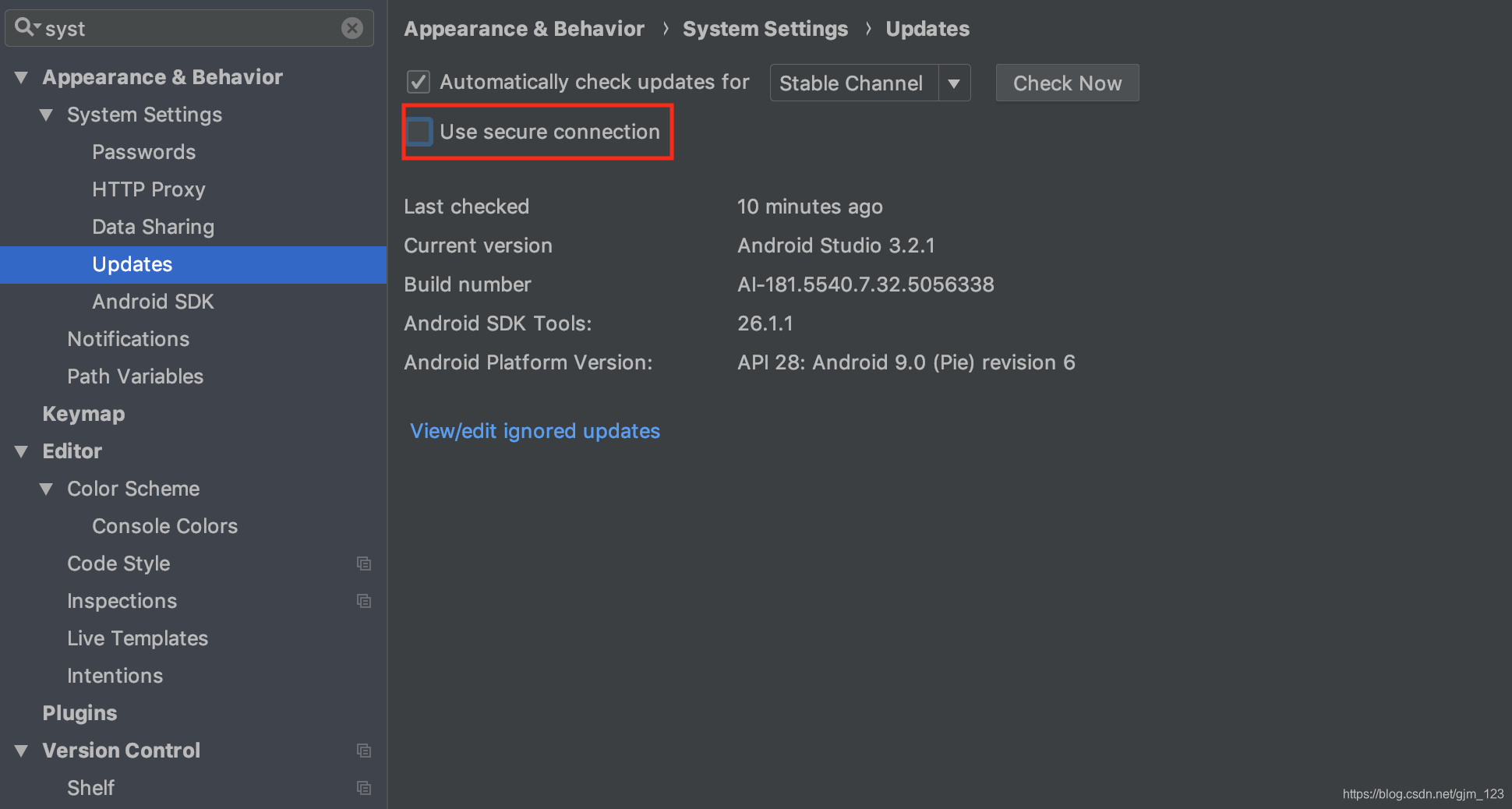Open the Stable Channel dropdown
Screen dimensions: 1512x809
click(x=870, y=83)
